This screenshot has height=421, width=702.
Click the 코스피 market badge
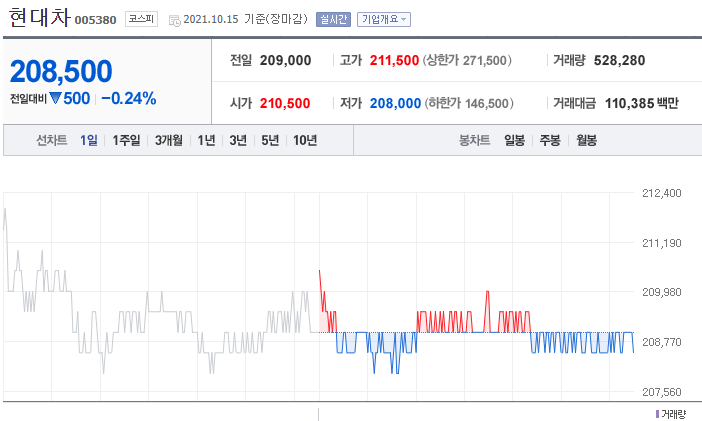coord(141,19)
